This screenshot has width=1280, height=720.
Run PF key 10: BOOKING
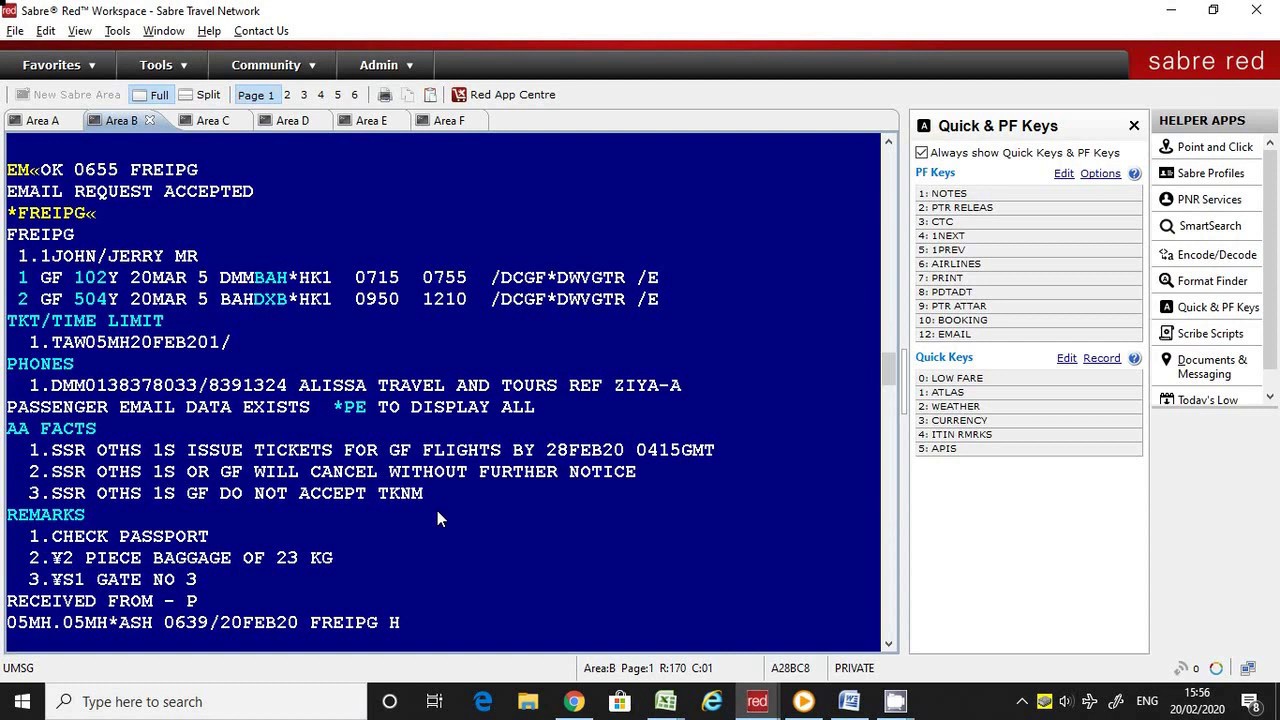tap(1029, 320)
